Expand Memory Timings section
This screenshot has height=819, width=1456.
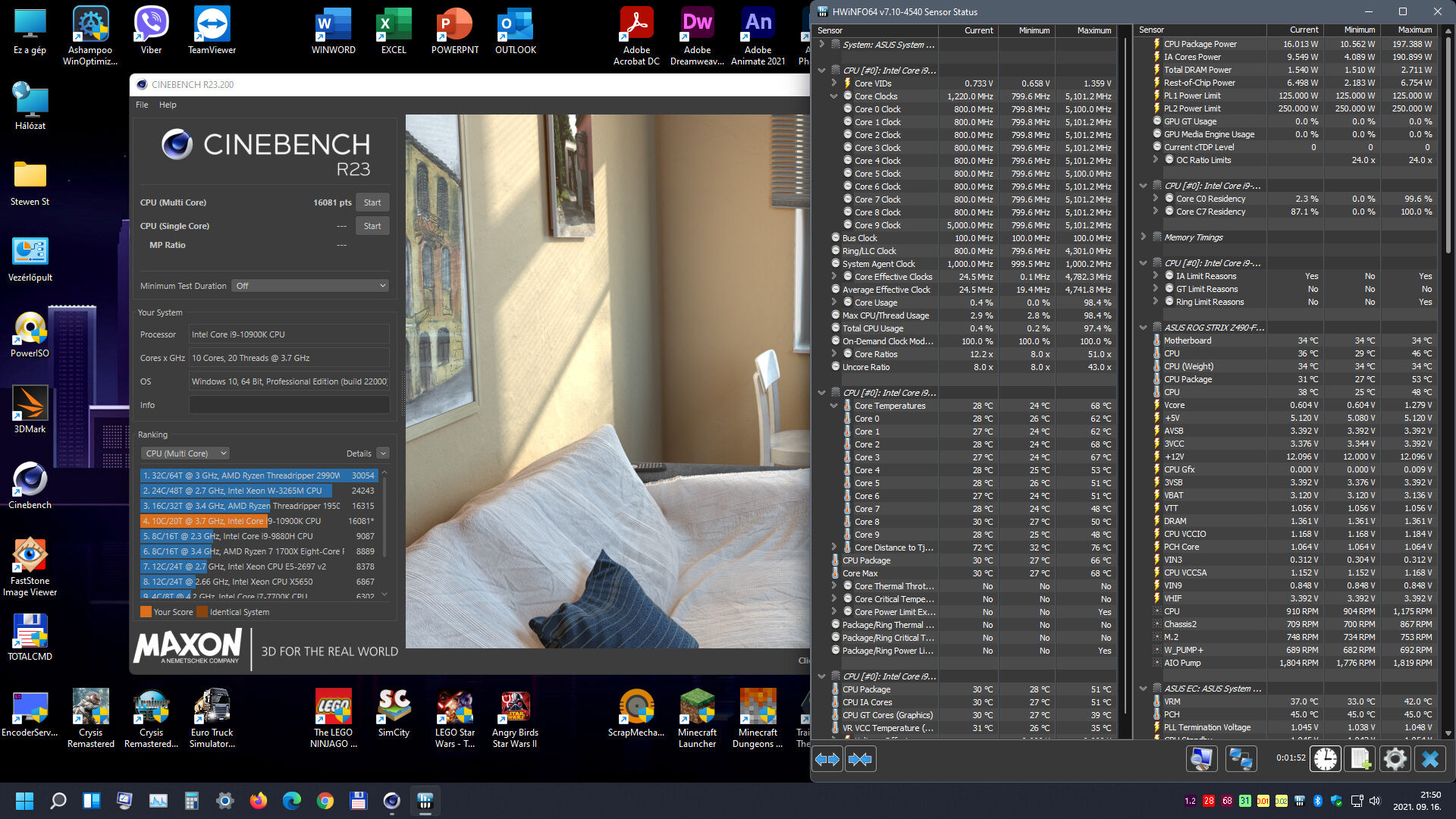pos(1143,237)
